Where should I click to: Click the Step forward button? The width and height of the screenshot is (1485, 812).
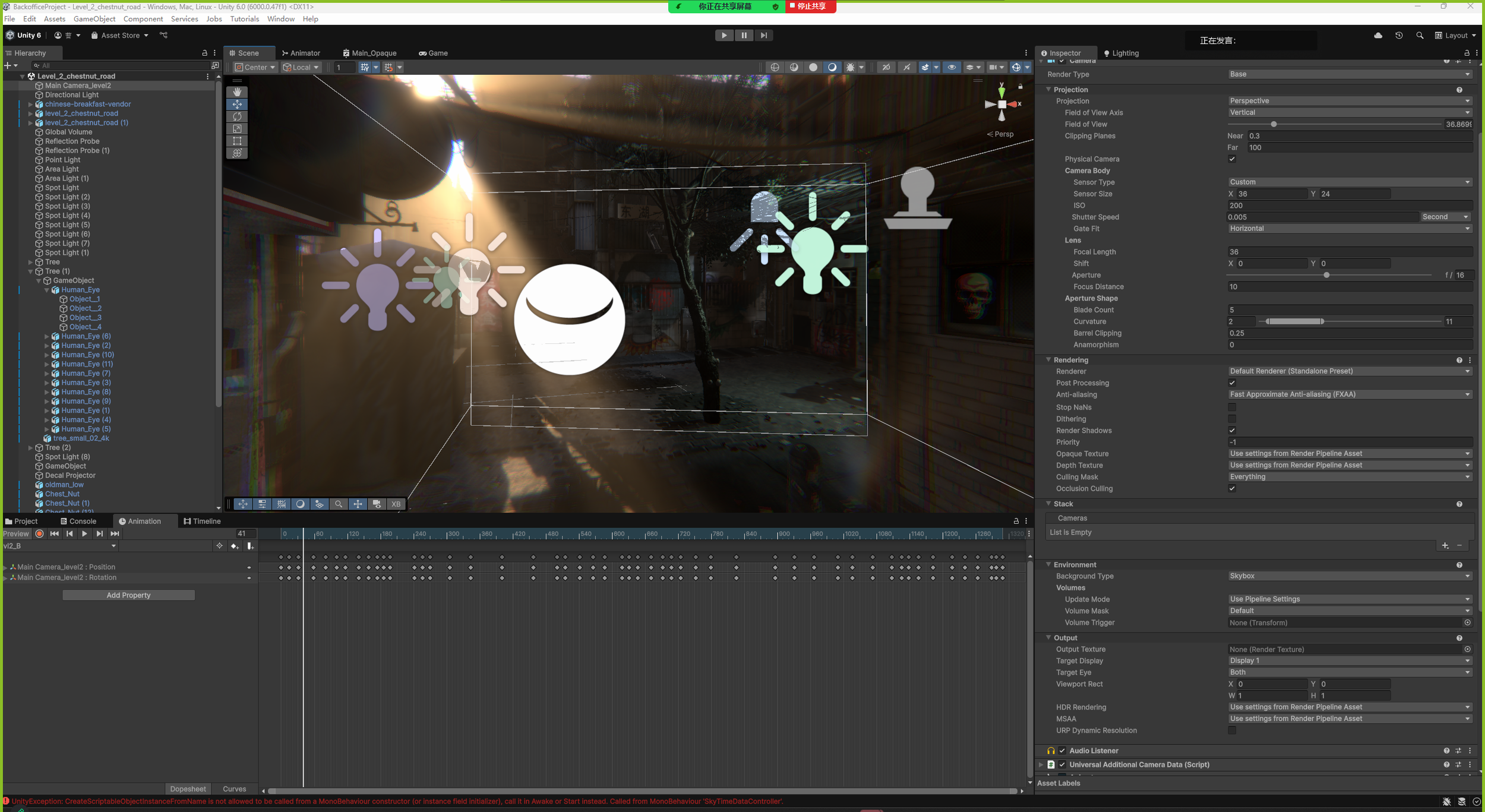pos(763,35)
